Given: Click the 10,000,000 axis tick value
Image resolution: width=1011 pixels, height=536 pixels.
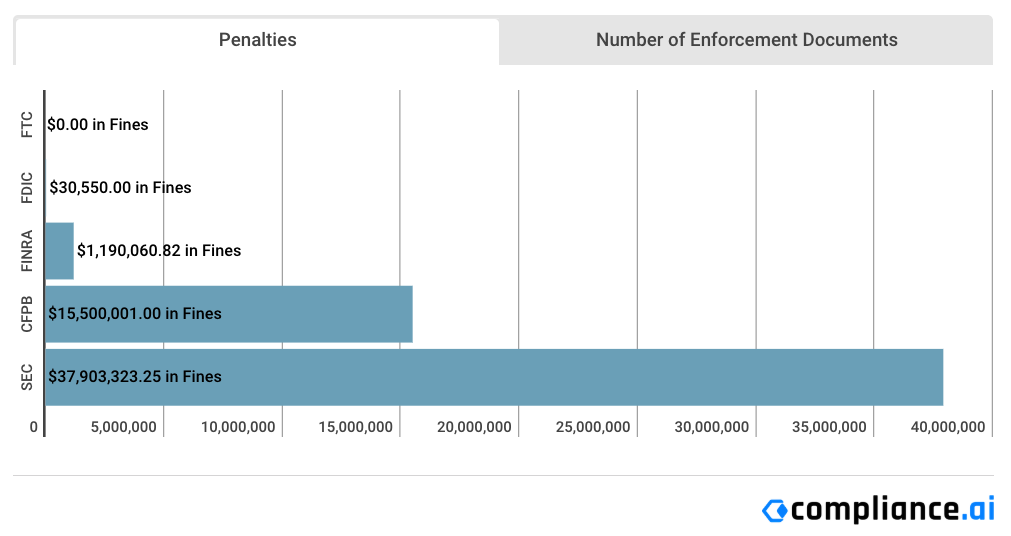Looking at the screenshot, I should (x=238, y=427).
